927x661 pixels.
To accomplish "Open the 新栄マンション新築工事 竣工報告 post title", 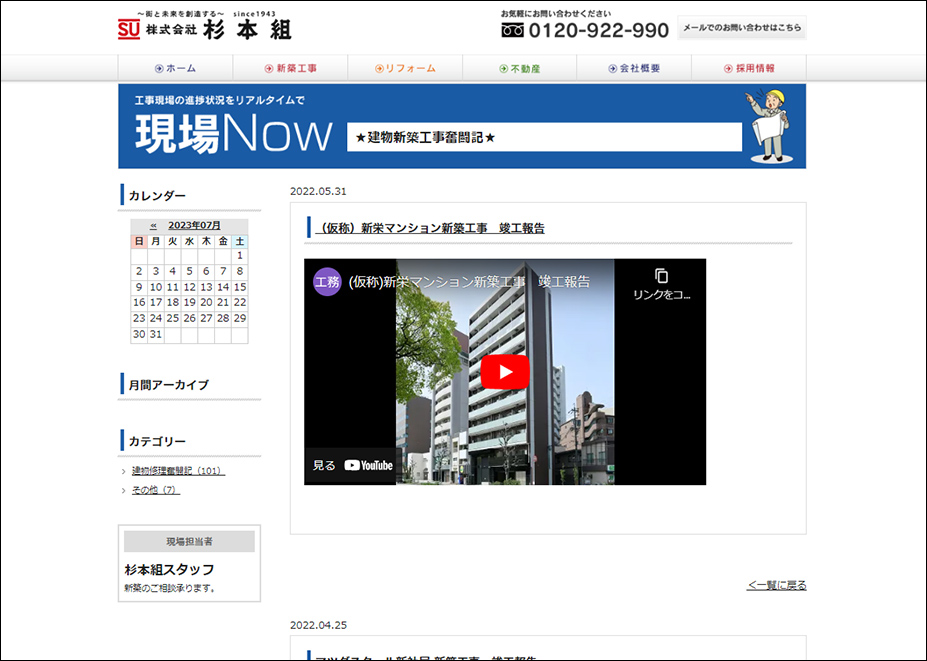I will click(x=430, y=228).
